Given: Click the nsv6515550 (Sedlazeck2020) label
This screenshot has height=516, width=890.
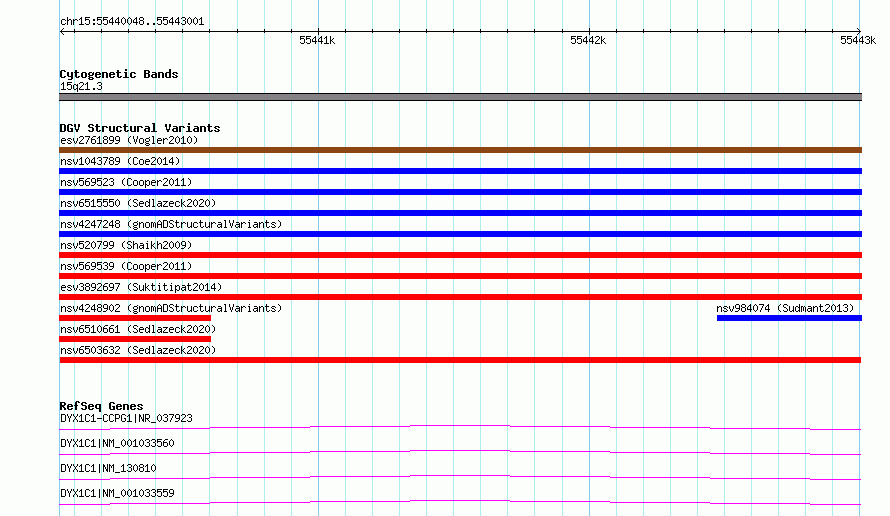Looking at the screenshot, I should pyautogui.click(x=138, y=203).
